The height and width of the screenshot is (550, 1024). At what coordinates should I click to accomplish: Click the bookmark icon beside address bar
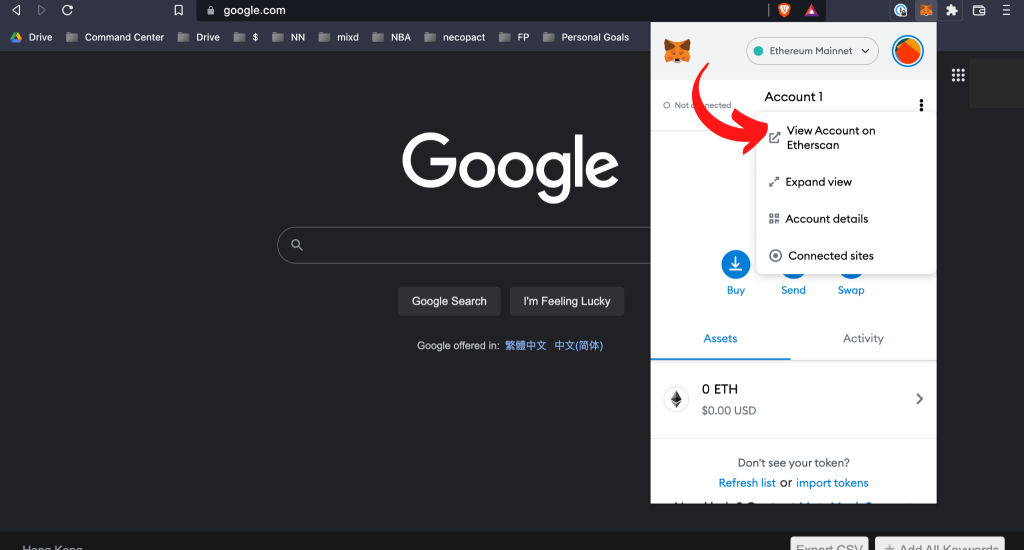pos(178,10)
